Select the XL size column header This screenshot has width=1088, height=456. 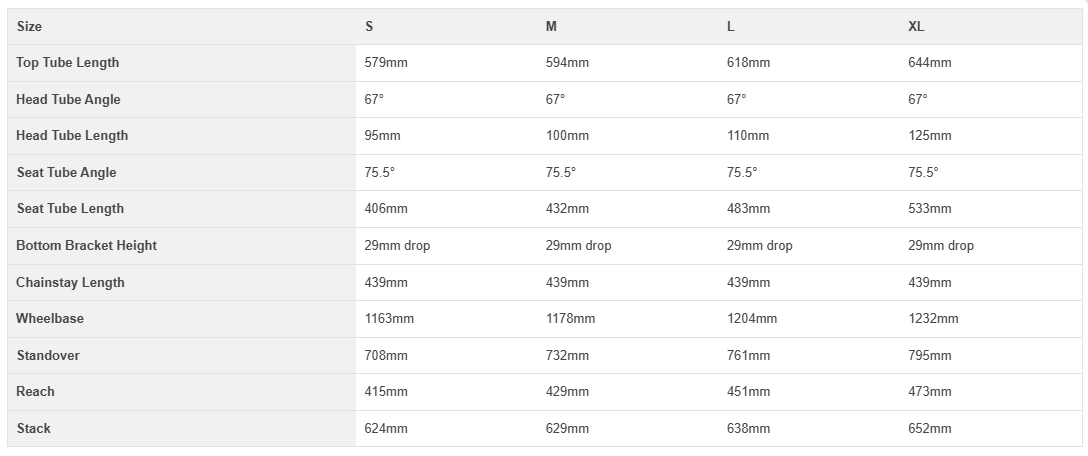(x=916, y=26)
